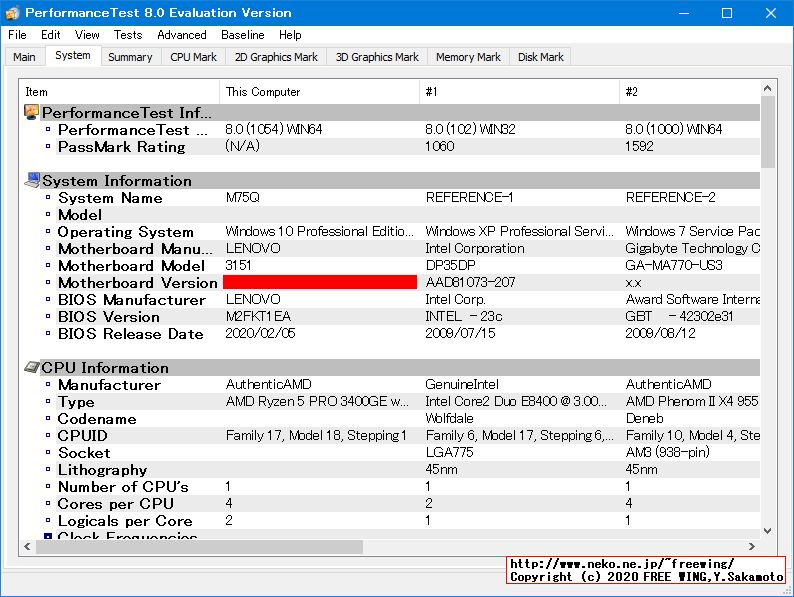Viewport: 794px width, 597px height.
Task: Open the View menu
Action: click(87, 35)
